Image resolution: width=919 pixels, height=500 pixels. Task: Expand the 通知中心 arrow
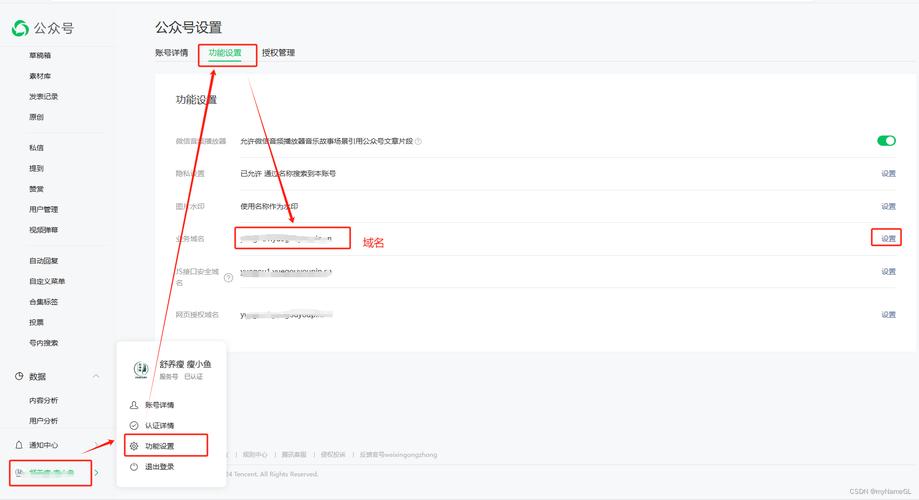[x=96, y=445]
